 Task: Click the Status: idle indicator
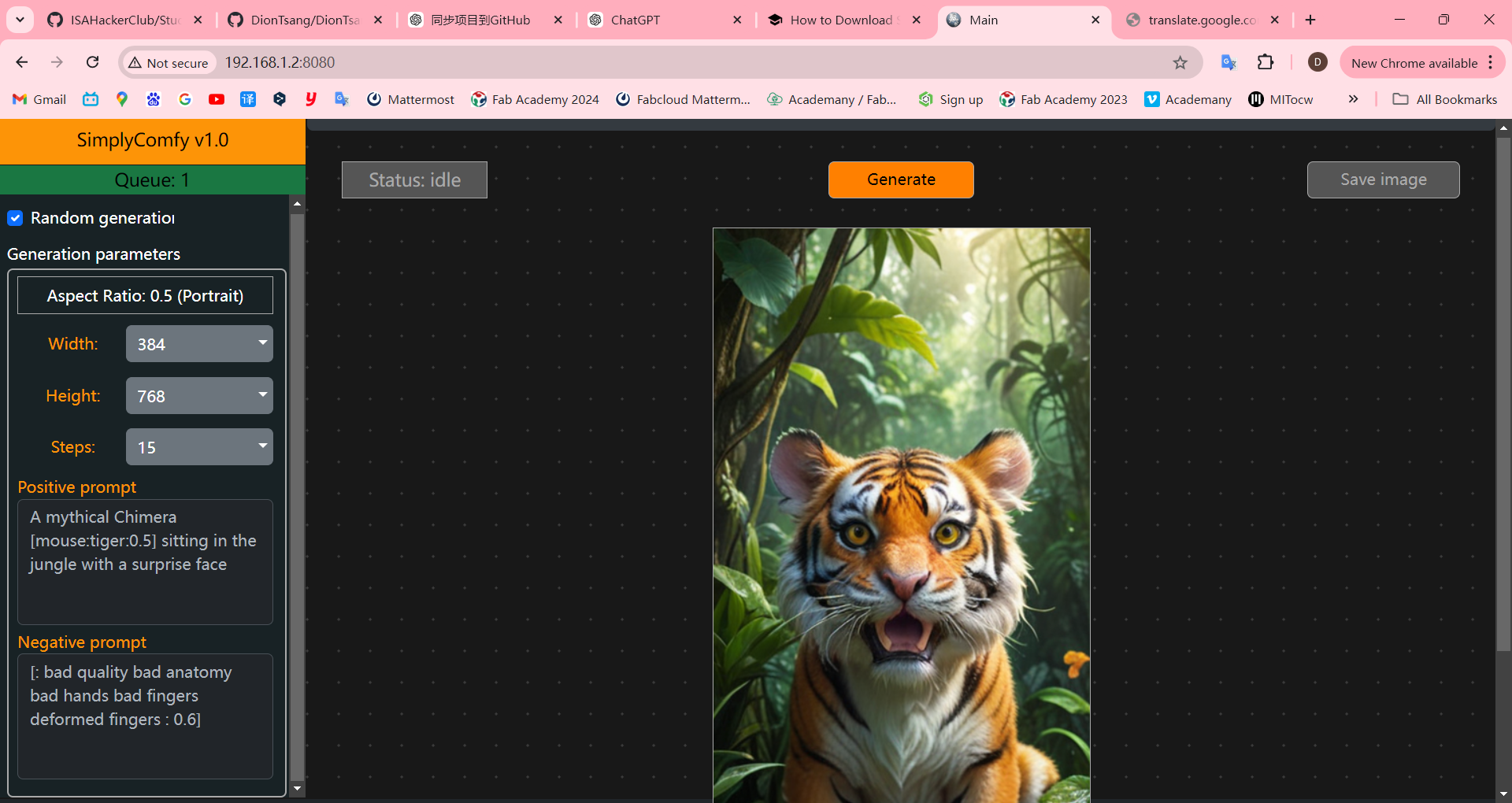tap(414, 179)
